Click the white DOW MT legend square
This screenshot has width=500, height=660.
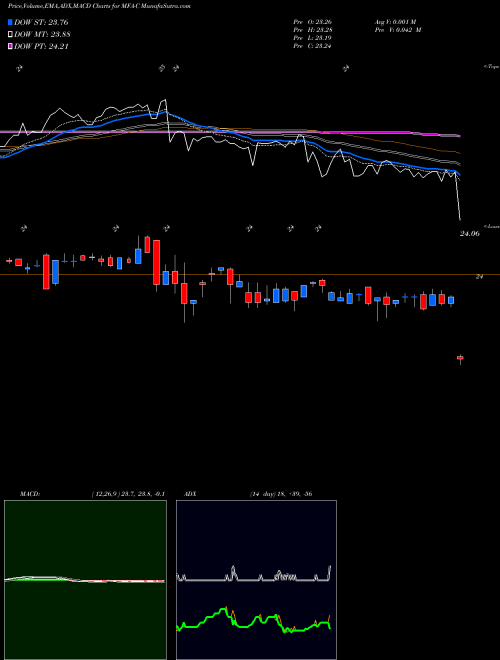[x=10, y=35]
